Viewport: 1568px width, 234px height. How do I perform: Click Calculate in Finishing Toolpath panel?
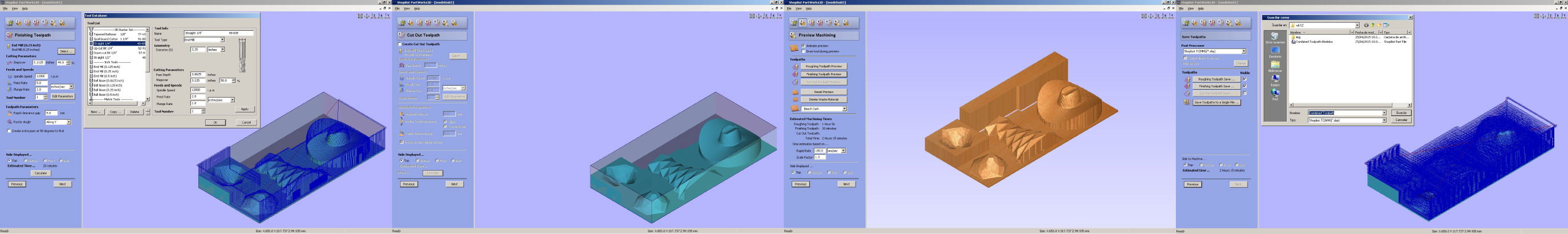(41, 173)
